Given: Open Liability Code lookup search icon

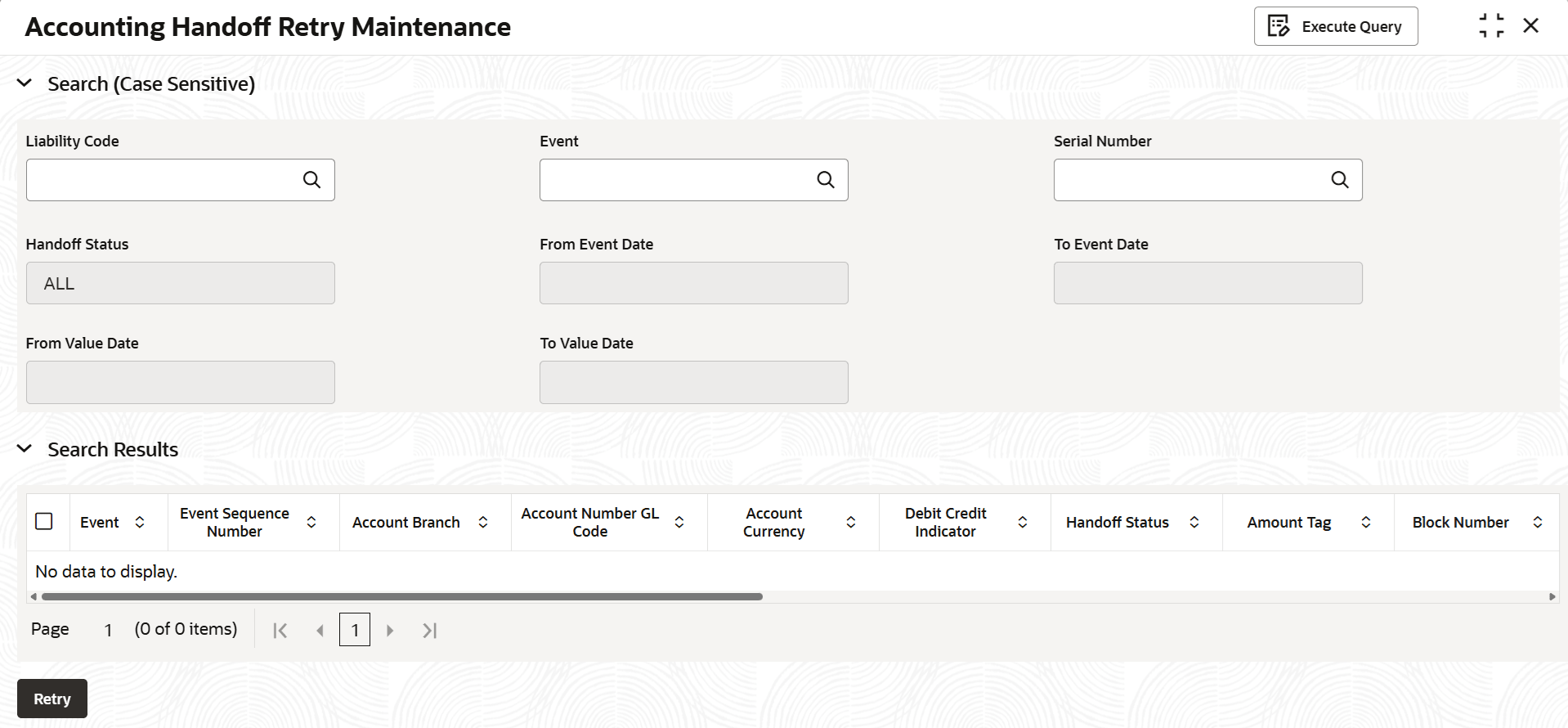Looking at the screenshot, I should point(311,180).
